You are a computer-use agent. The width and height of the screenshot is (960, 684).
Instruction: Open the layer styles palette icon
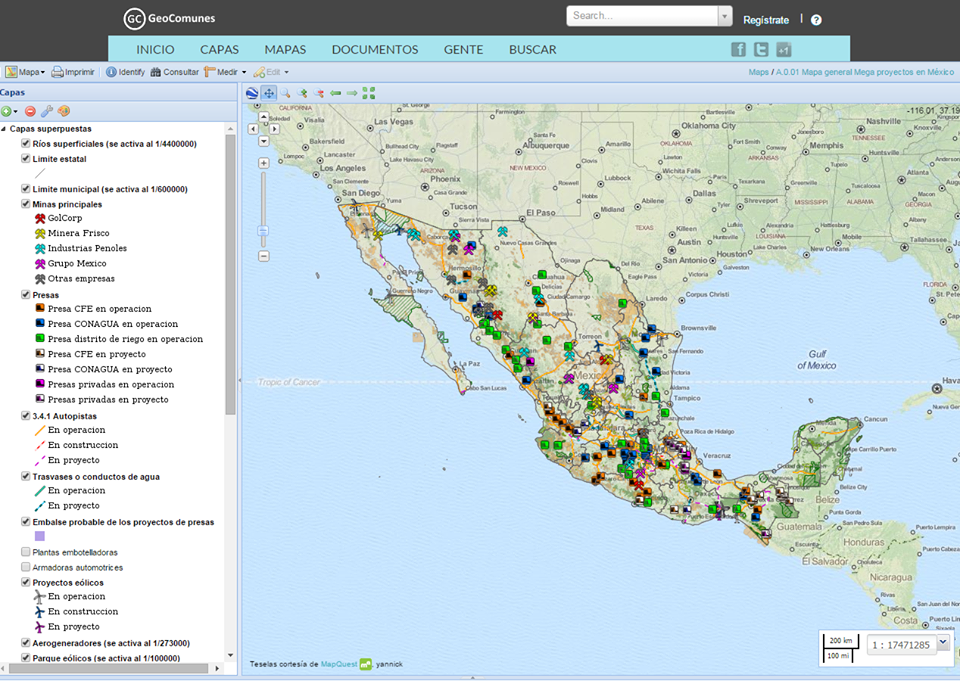(x=64, y=111)
